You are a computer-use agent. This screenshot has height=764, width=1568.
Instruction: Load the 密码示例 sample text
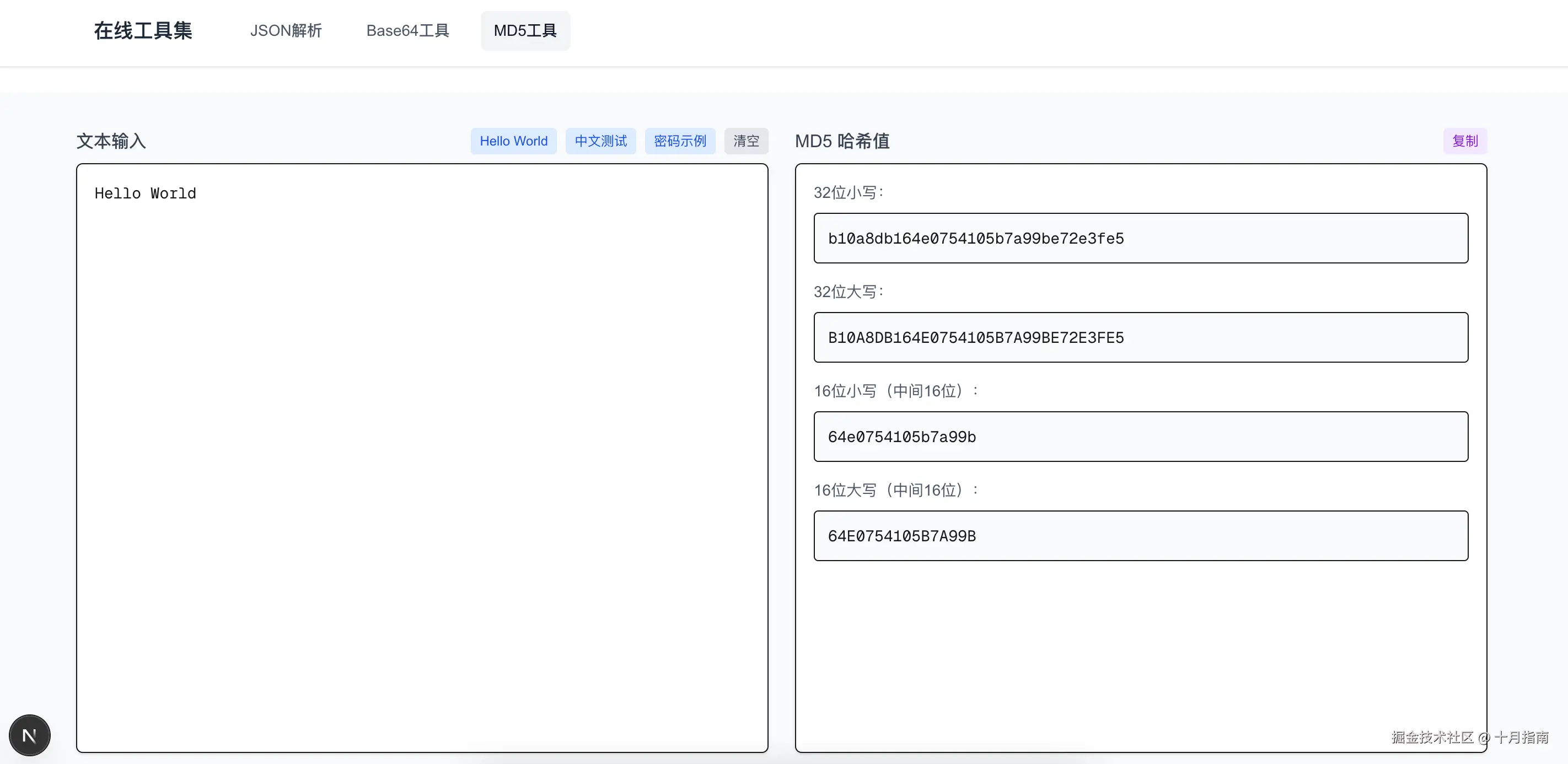[679, 141]
